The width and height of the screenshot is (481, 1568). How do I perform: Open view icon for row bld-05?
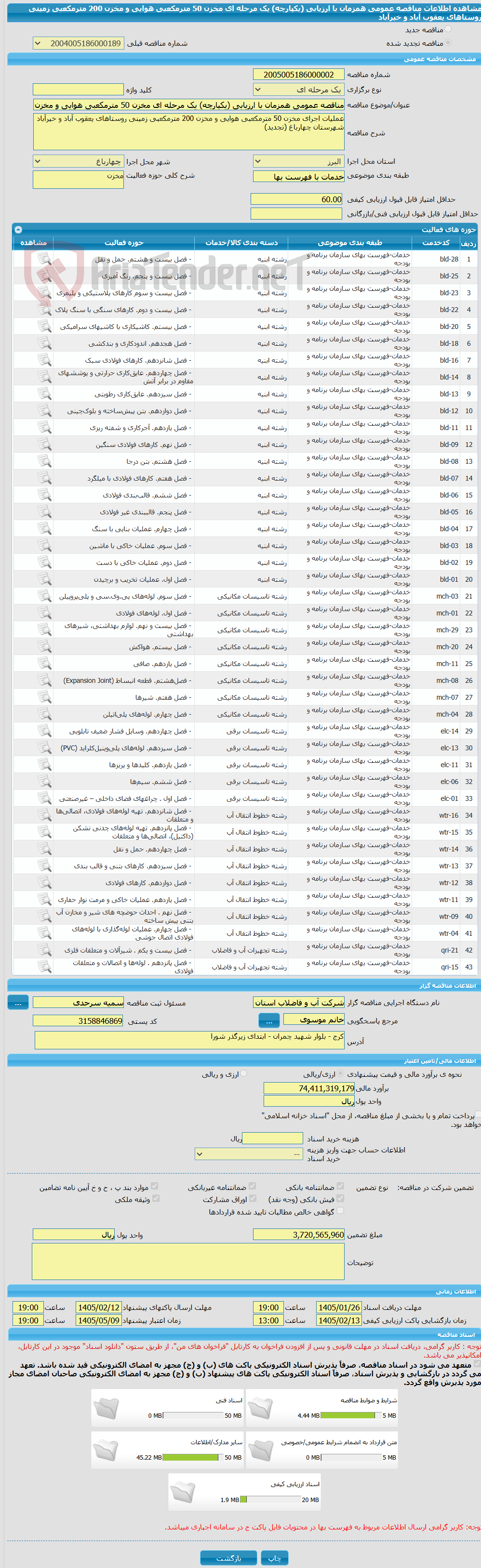pyautogui.click(x=44, y=512)
